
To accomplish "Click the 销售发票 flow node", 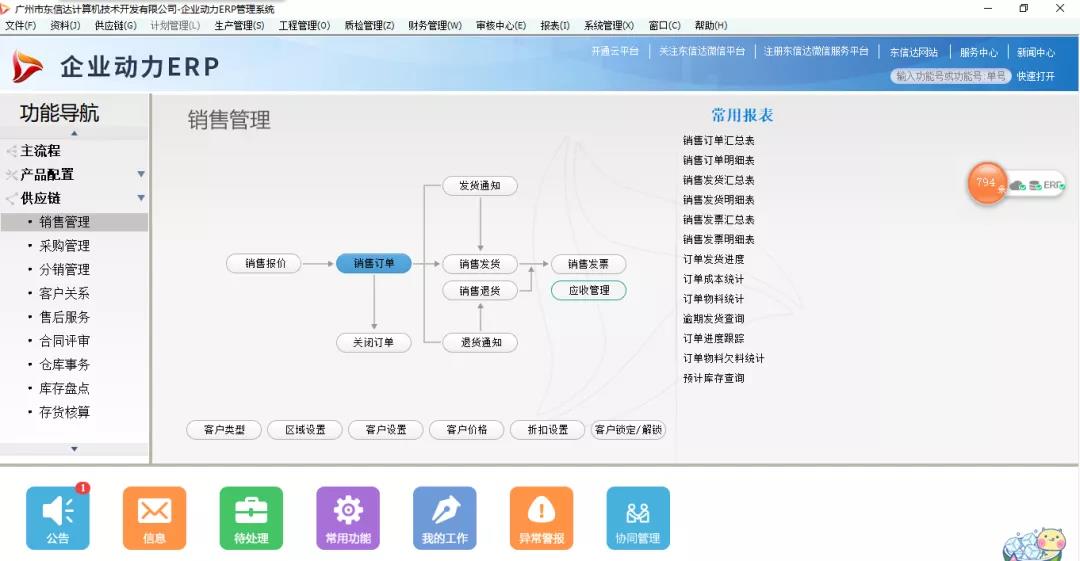I will (x=588, y=264).
